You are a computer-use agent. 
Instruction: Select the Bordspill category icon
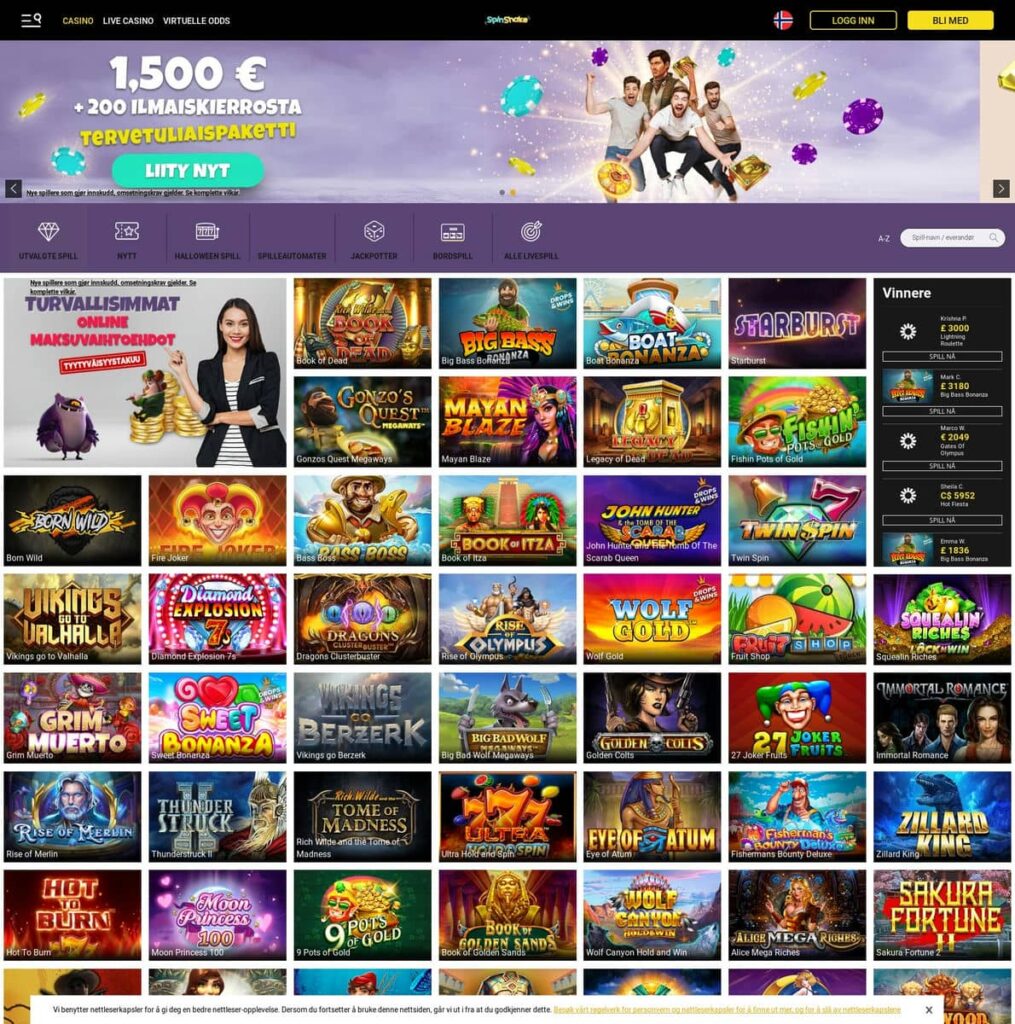[453, 232]
